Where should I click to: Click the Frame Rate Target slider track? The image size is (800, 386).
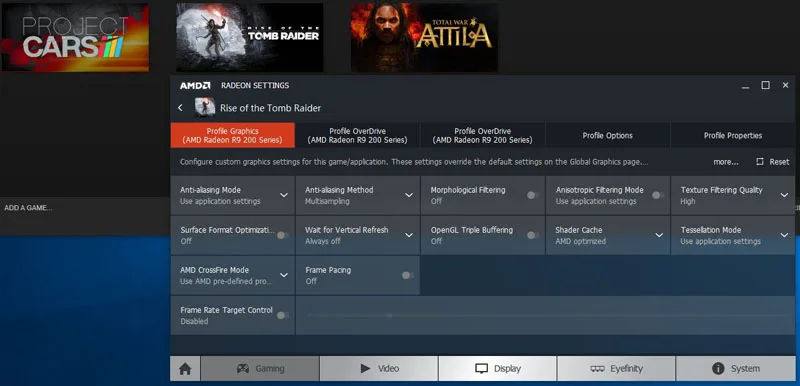coord(546,316)
